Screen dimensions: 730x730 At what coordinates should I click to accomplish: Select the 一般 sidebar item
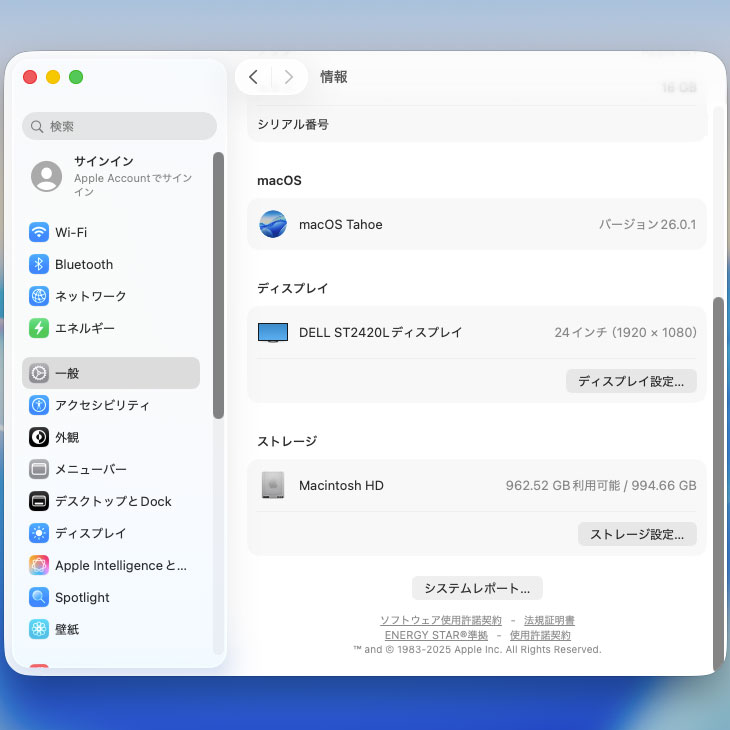(110, 373)
